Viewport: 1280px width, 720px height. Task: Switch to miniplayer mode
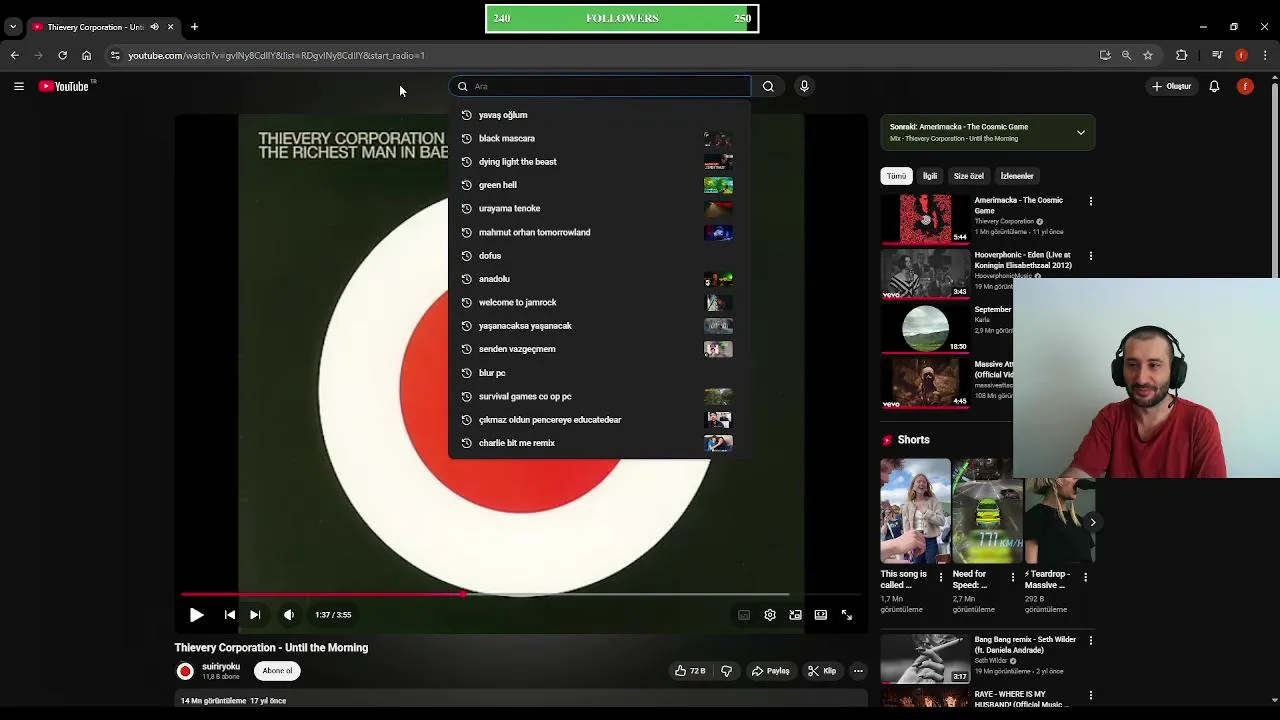pyautogui.click(x=795, y=615)
